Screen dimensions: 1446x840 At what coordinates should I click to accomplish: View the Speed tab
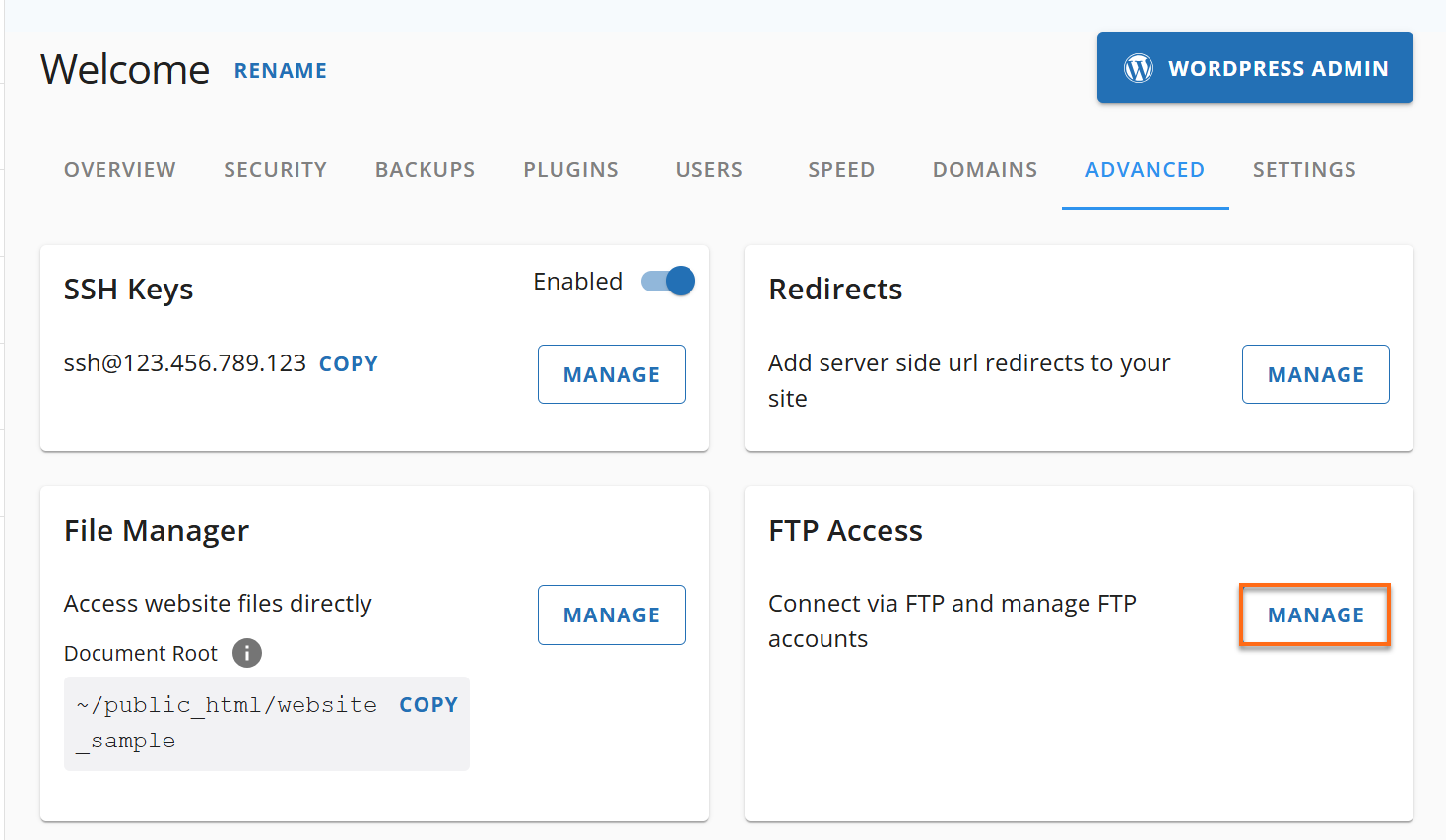click(841, 170)
